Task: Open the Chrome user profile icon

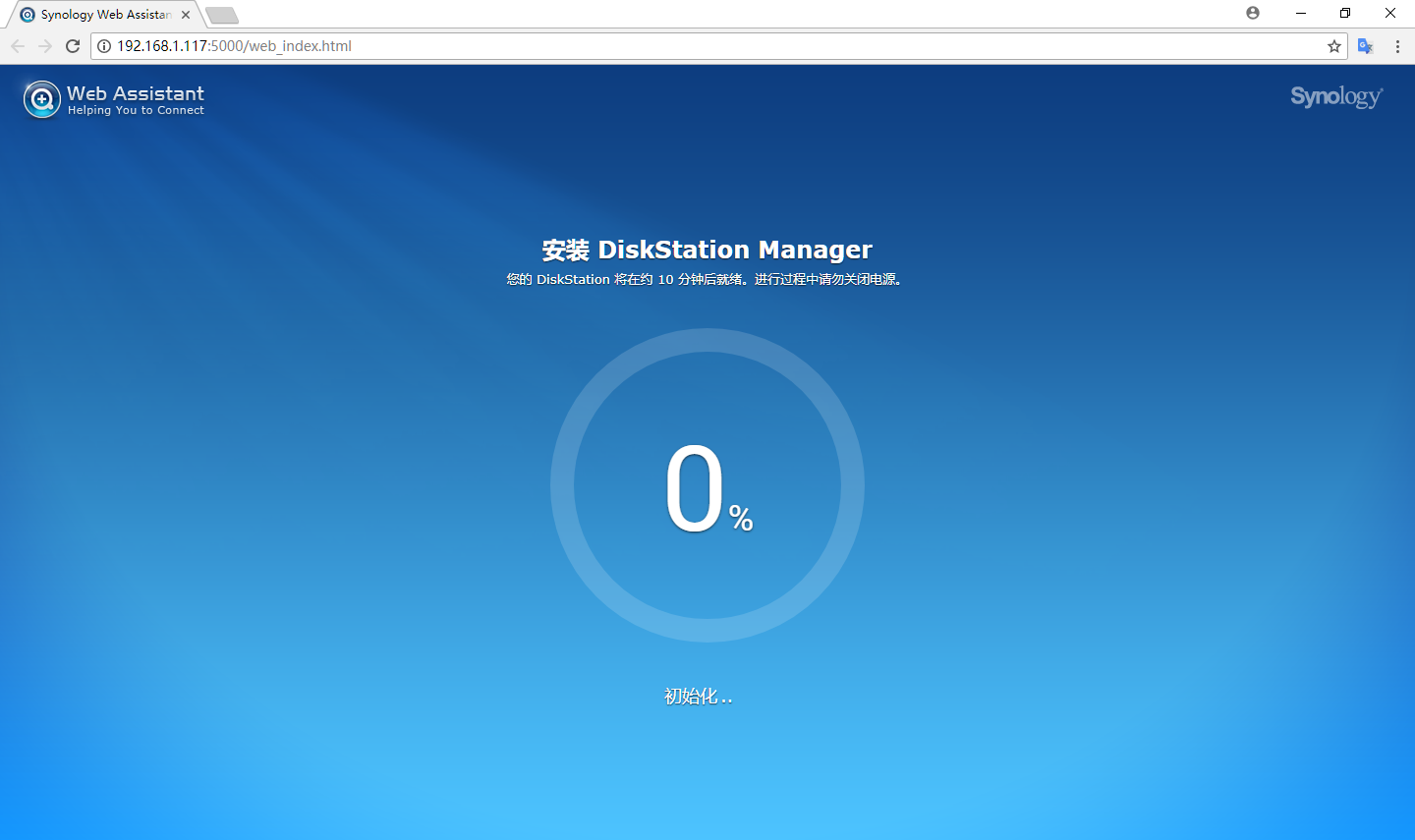Action: click(x=1253, y=13)
